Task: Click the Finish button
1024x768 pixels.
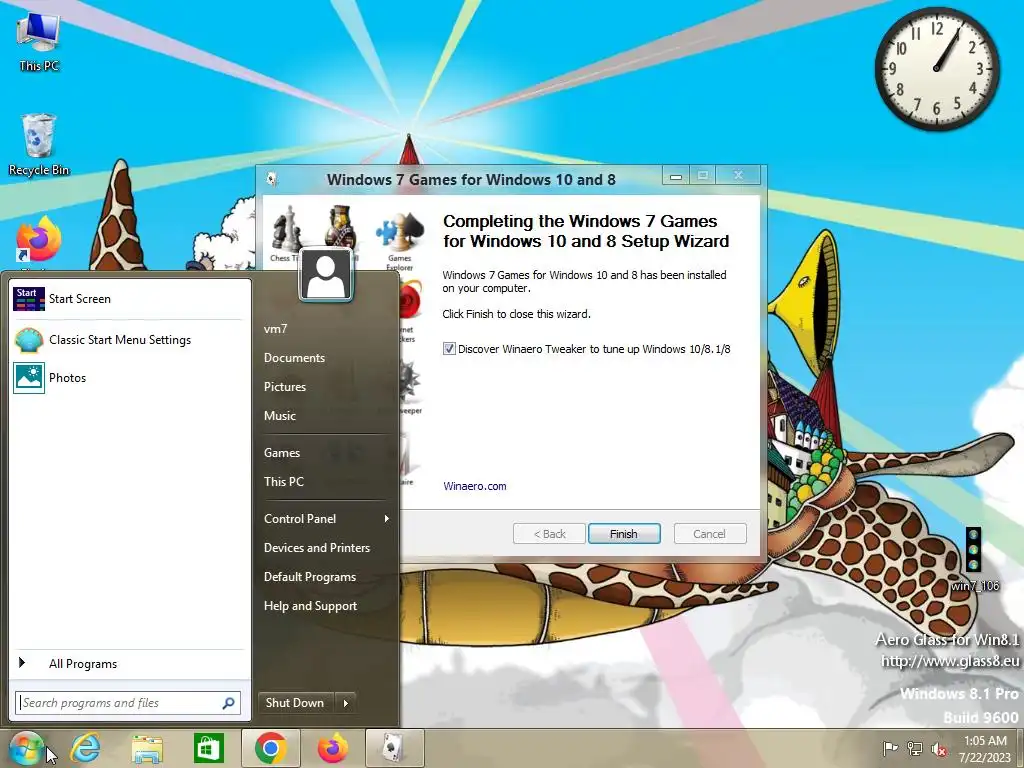Action: click(x=624, y=534)
